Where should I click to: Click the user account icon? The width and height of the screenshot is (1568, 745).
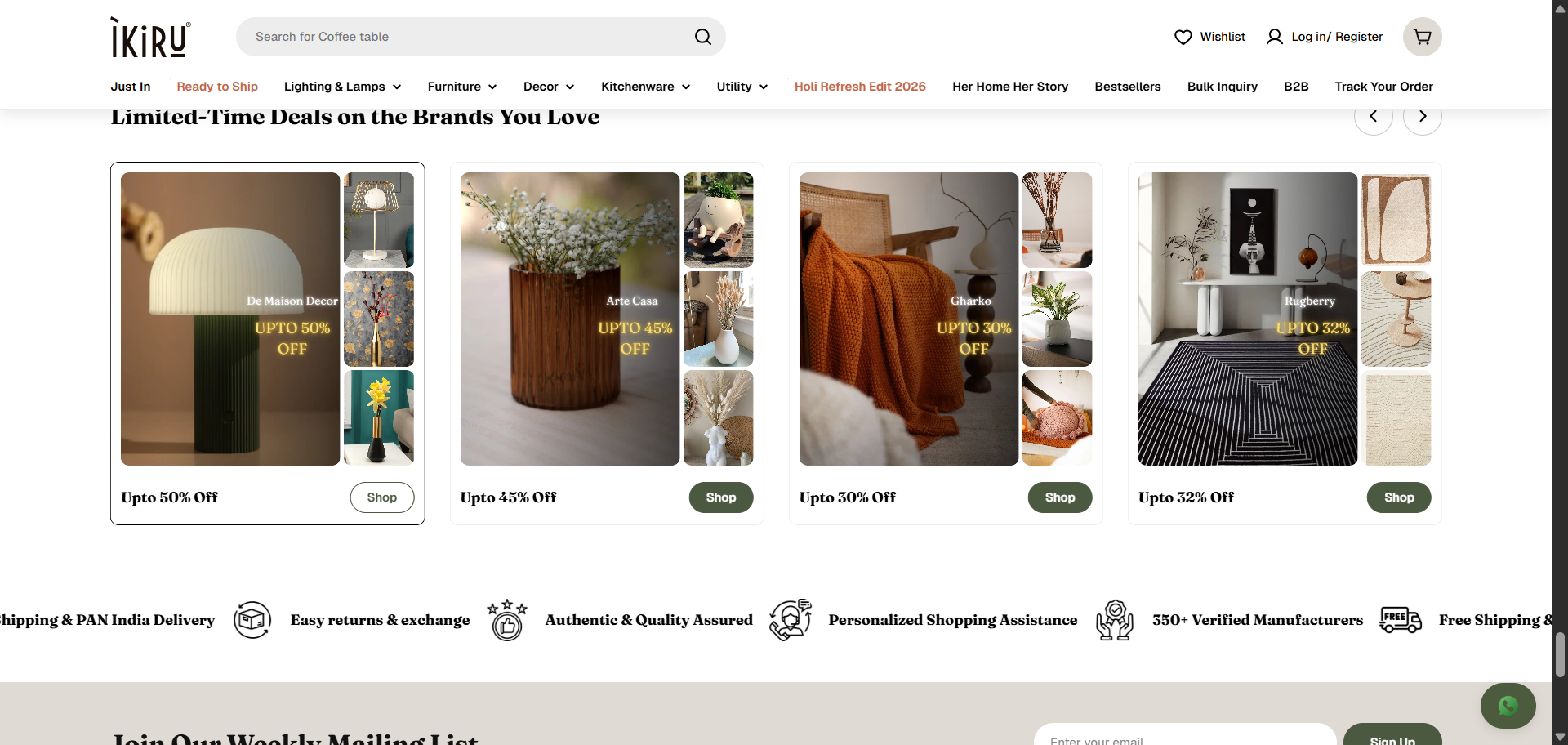(x=1274, y=37)
